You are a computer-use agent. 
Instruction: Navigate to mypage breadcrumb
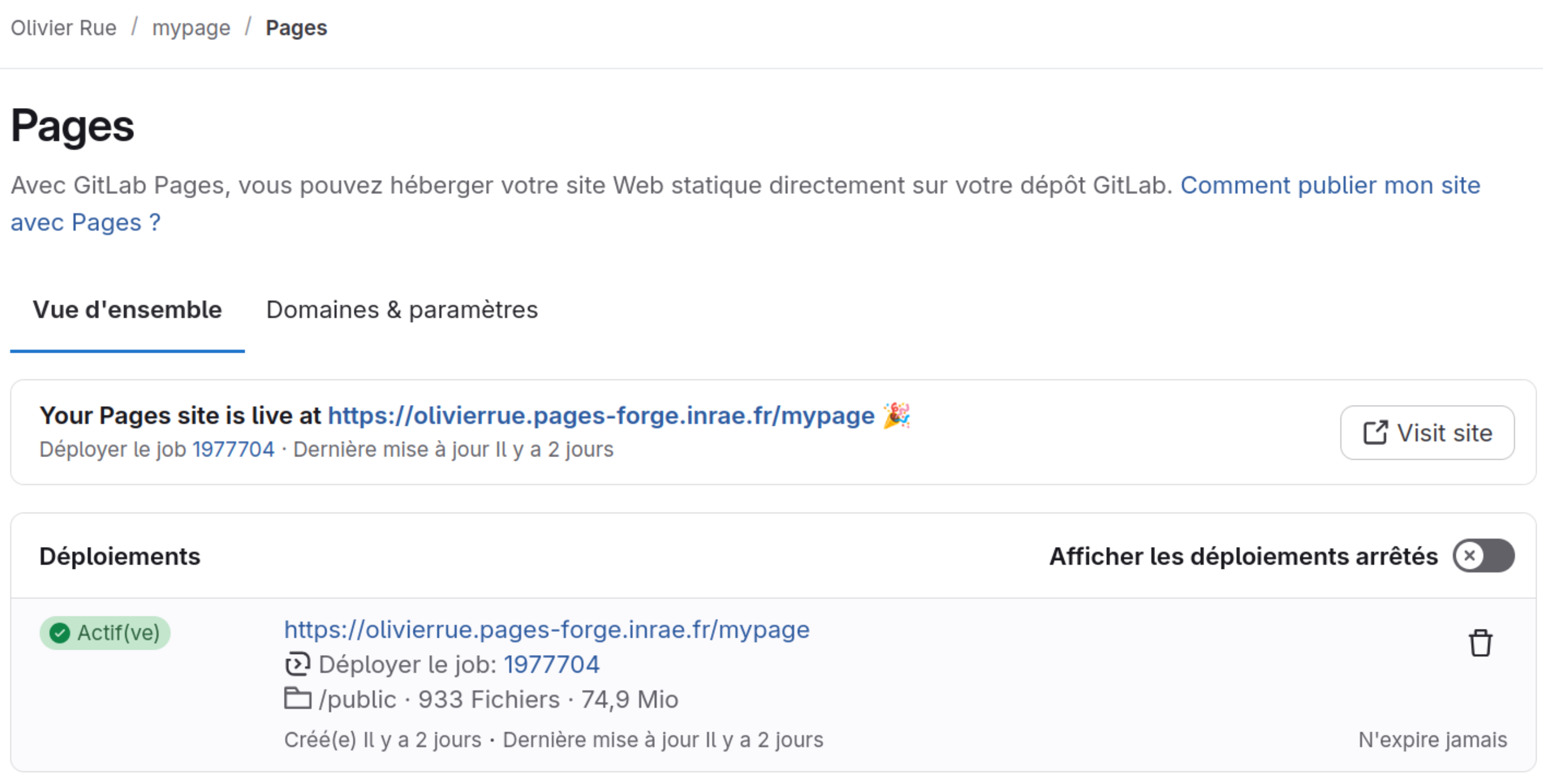pyautogui.click(x=191, y=28)
